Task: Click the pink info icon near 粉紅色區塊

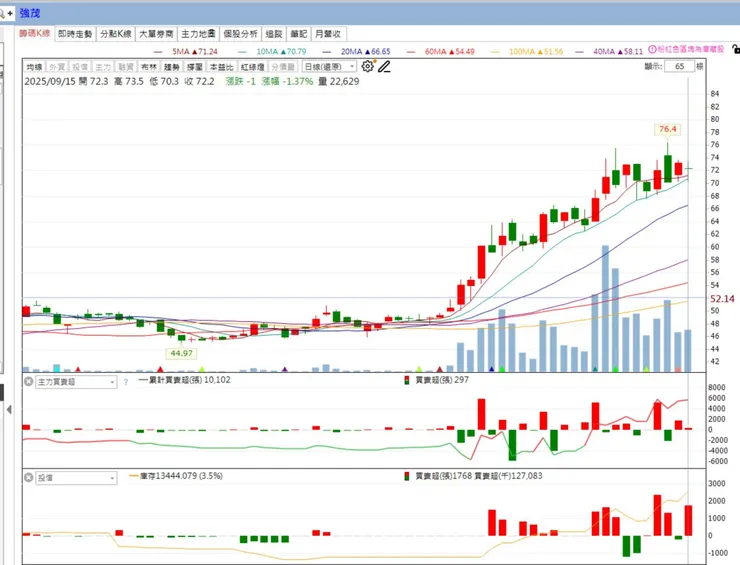Action: pos(652,49)
